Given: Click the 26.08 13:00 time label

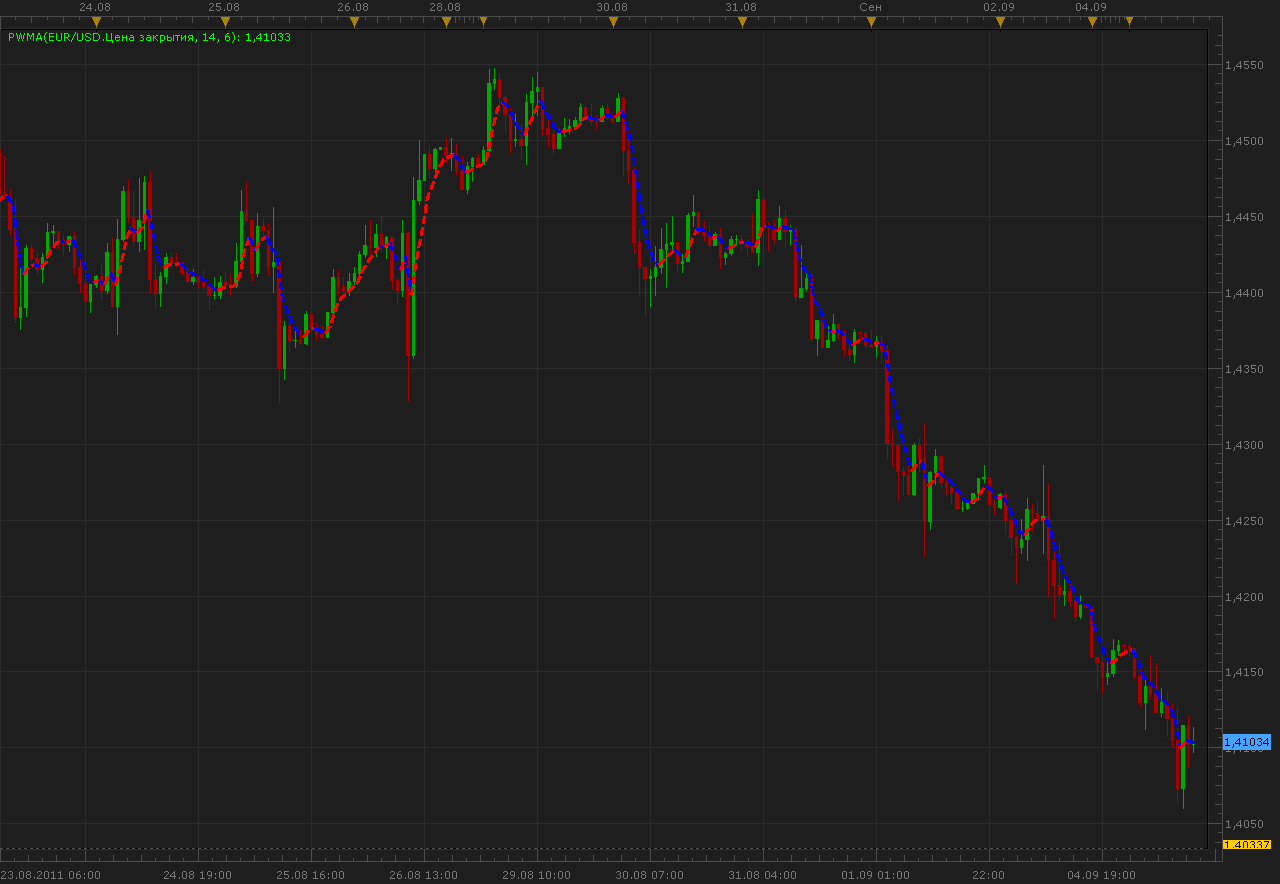Looking at the screenshot, I should pyautogui.click(x=424, y=875).
